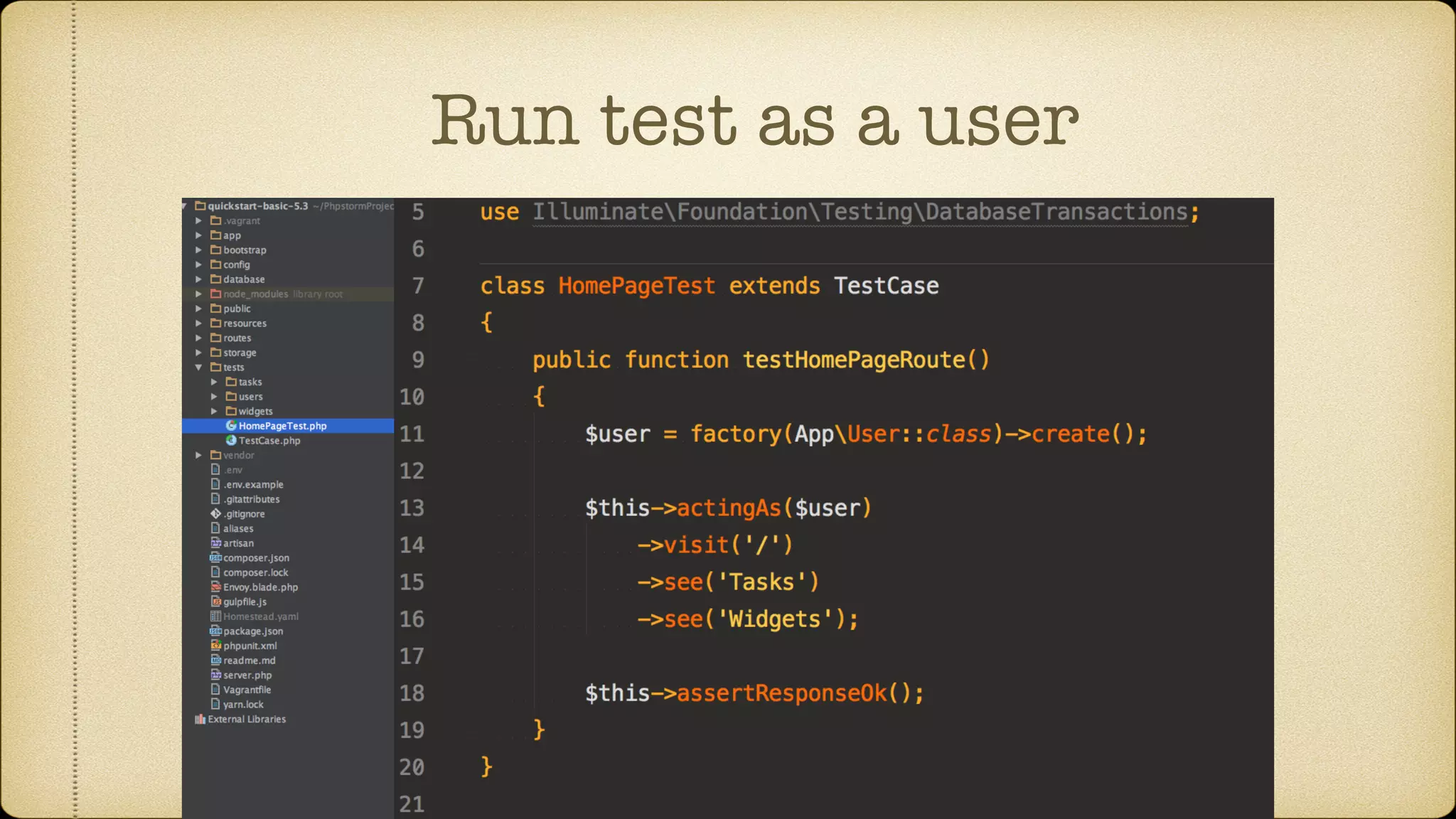Expand the node_modules folder arrow
The width and height of the screenshot is (1456, 819).
(199, 294)
